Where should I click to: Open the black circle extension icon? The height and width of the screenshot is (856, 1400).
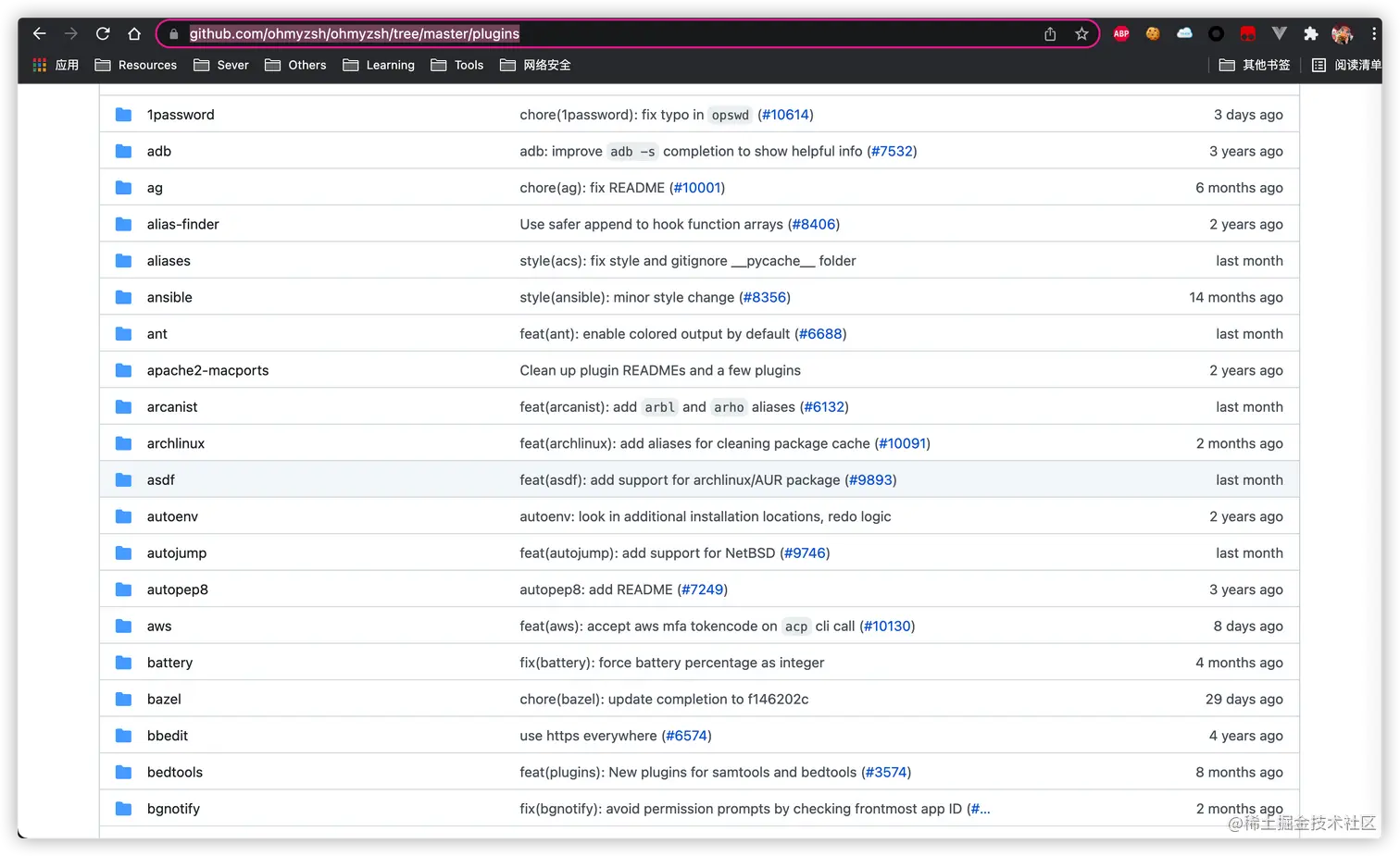(x=1216, y=34)
